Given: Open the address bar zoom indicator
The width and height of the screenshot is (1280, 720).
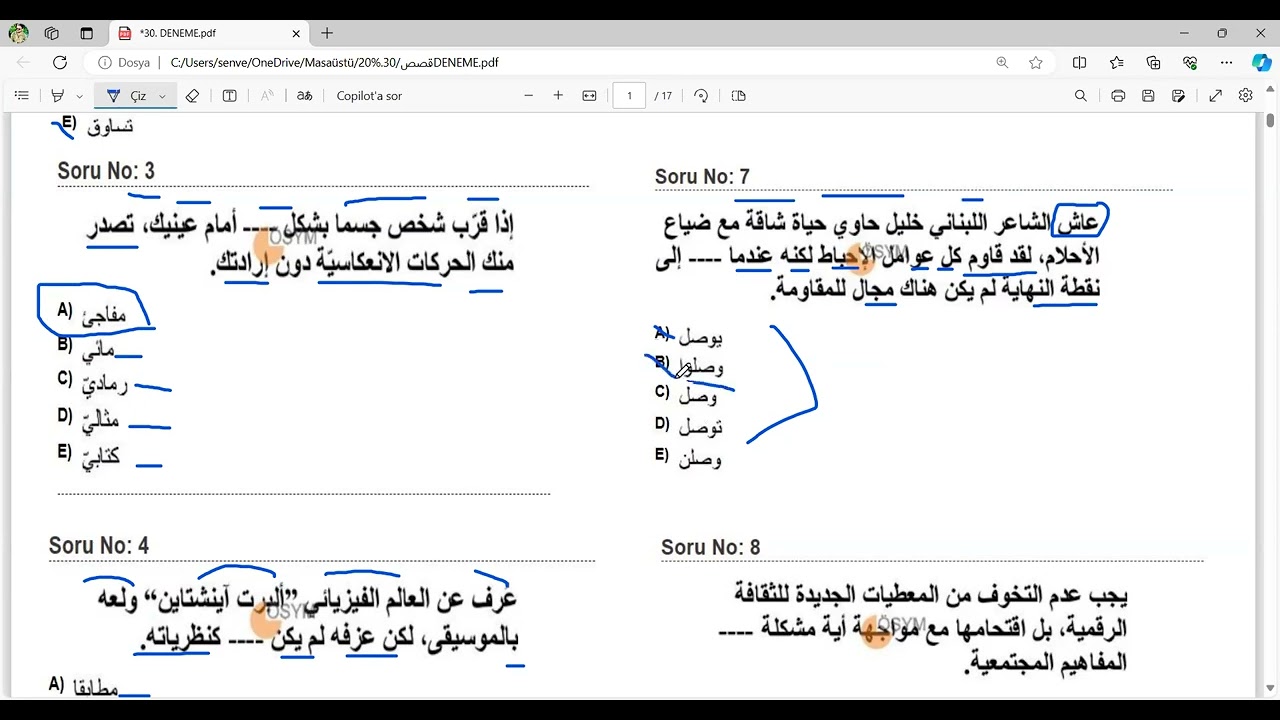Looking at the screenshot, I should click(1002, 62).
